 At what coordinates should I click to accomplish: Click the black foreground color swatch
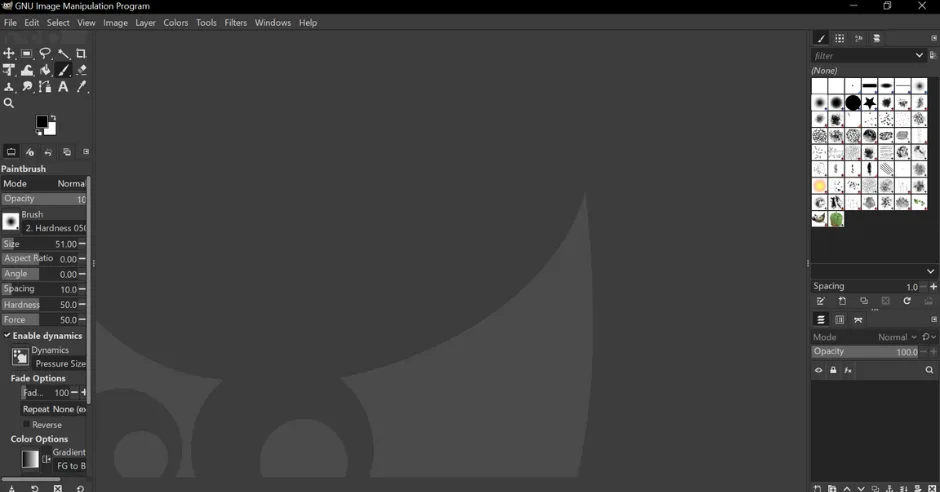(41, 122)
